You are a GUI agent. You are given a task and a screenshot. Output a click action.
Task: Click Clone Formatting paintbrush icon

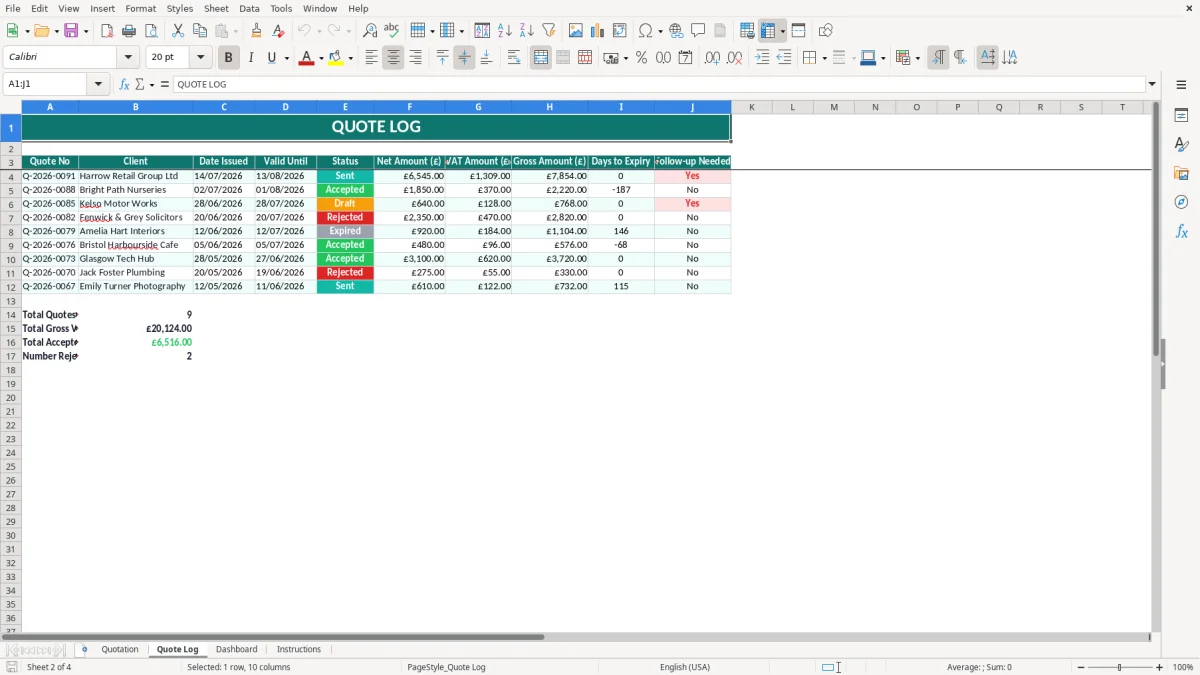257,31
